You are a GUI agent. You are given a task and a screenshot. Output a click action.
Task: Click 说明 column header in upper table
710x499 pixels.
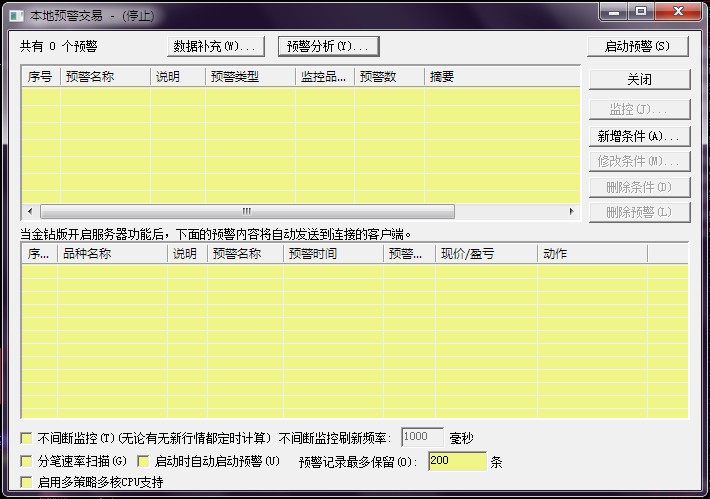pyautogui.click(x=178, y=77)
